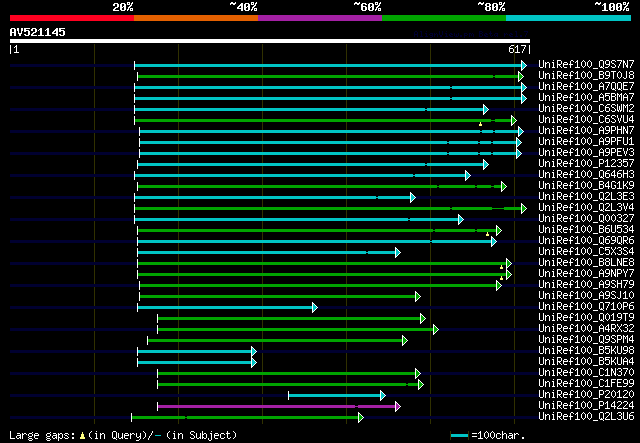Screen dimensions: 640x443
Task: Click the UniRef100_A4RX32 label
Action: (586, 329)
